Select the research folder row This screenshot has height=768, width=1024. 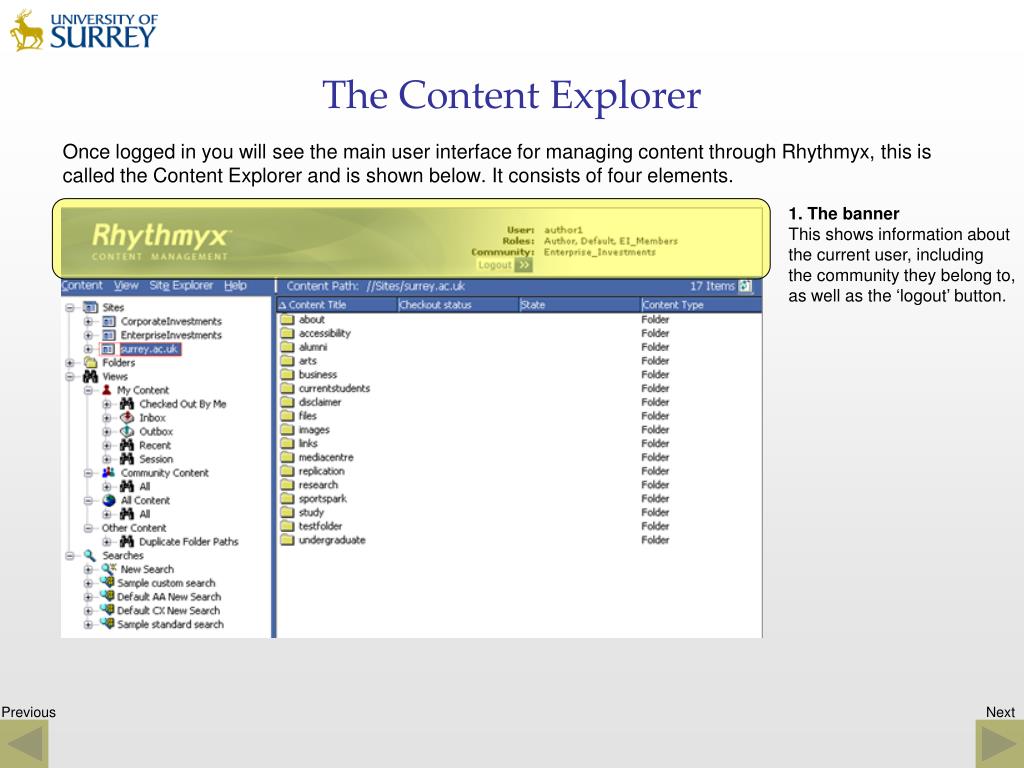[x=519, y=485]
